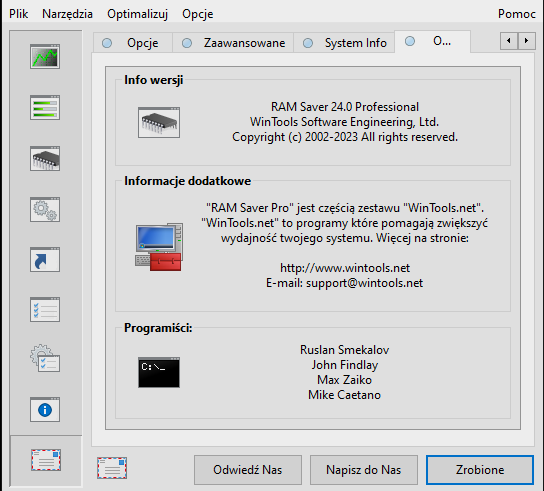Open the memory monitor graph sidebar icon
Viewport: 544px width, 491px height.
pyautogui.click(x=45, y=57)
